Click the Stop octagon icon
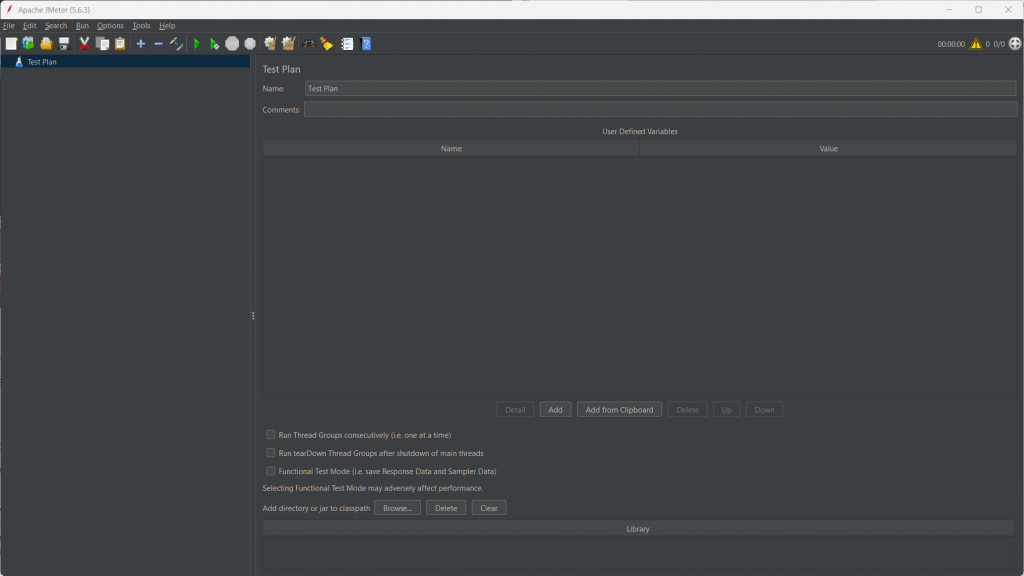This screenshot has width=1024, height=576. pos(232,44)
